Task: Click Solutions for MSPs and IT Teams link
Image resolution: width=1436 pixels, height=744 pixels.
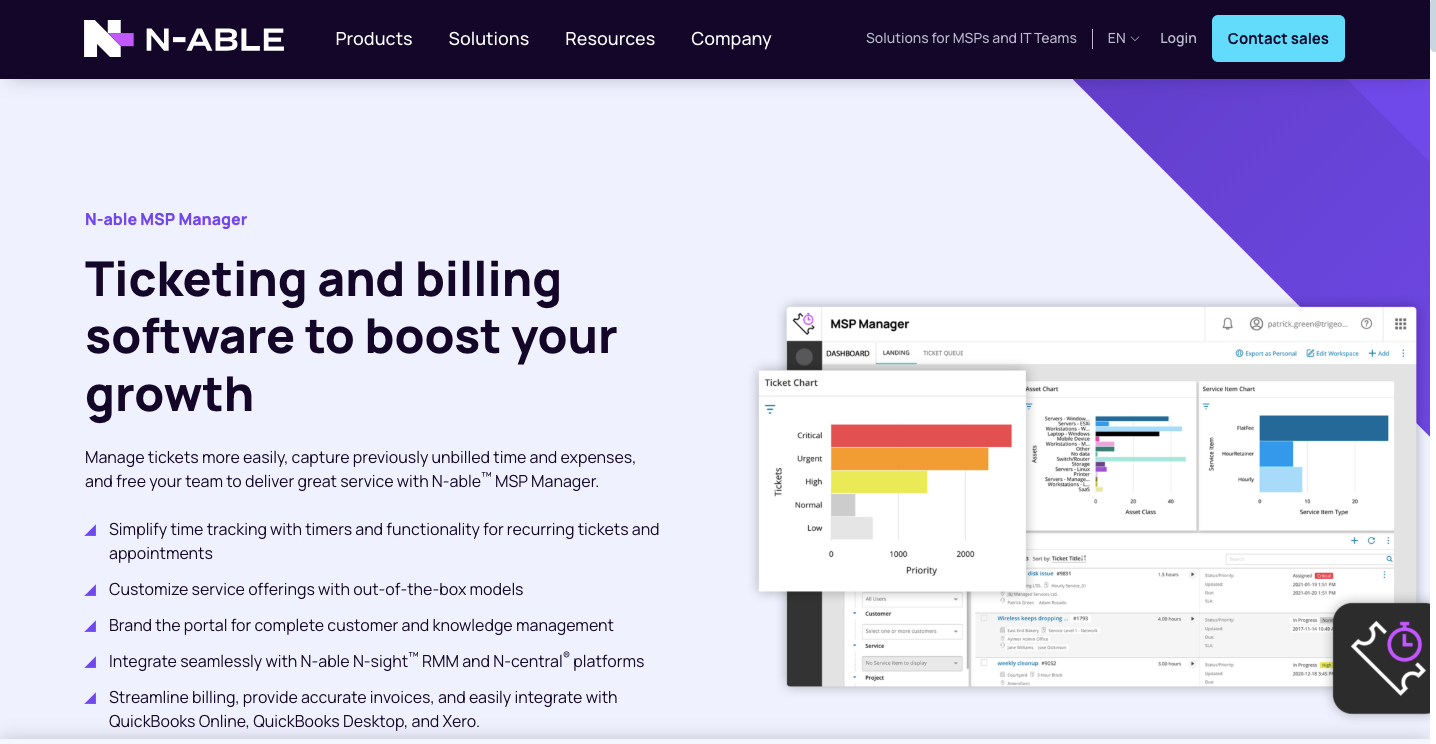Action: click(971, 38)
